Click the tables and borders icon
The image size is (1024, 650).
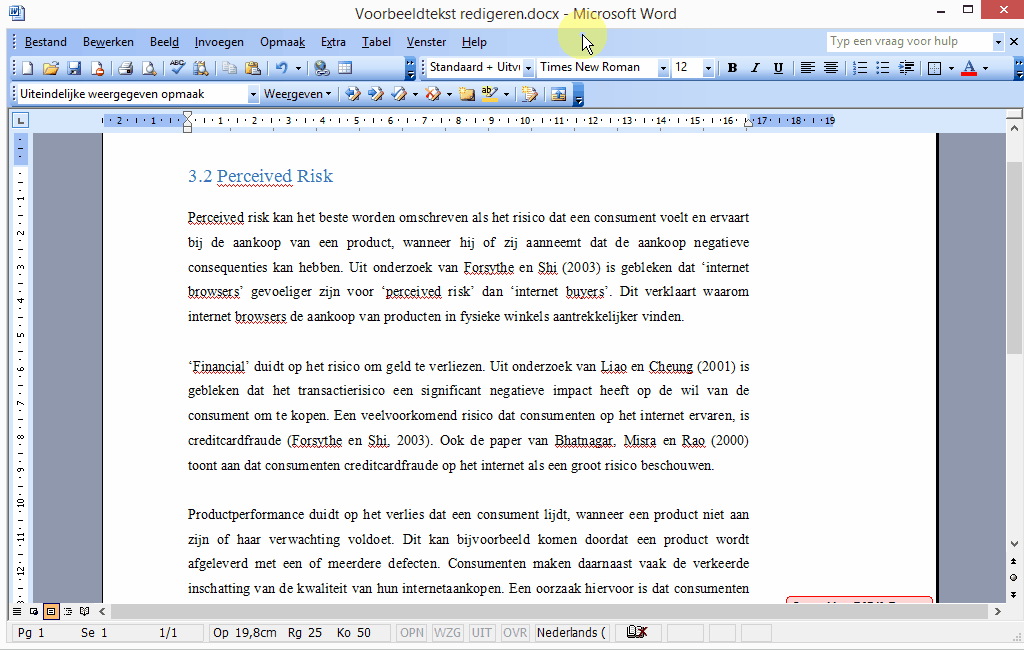[x=345, y=68]
